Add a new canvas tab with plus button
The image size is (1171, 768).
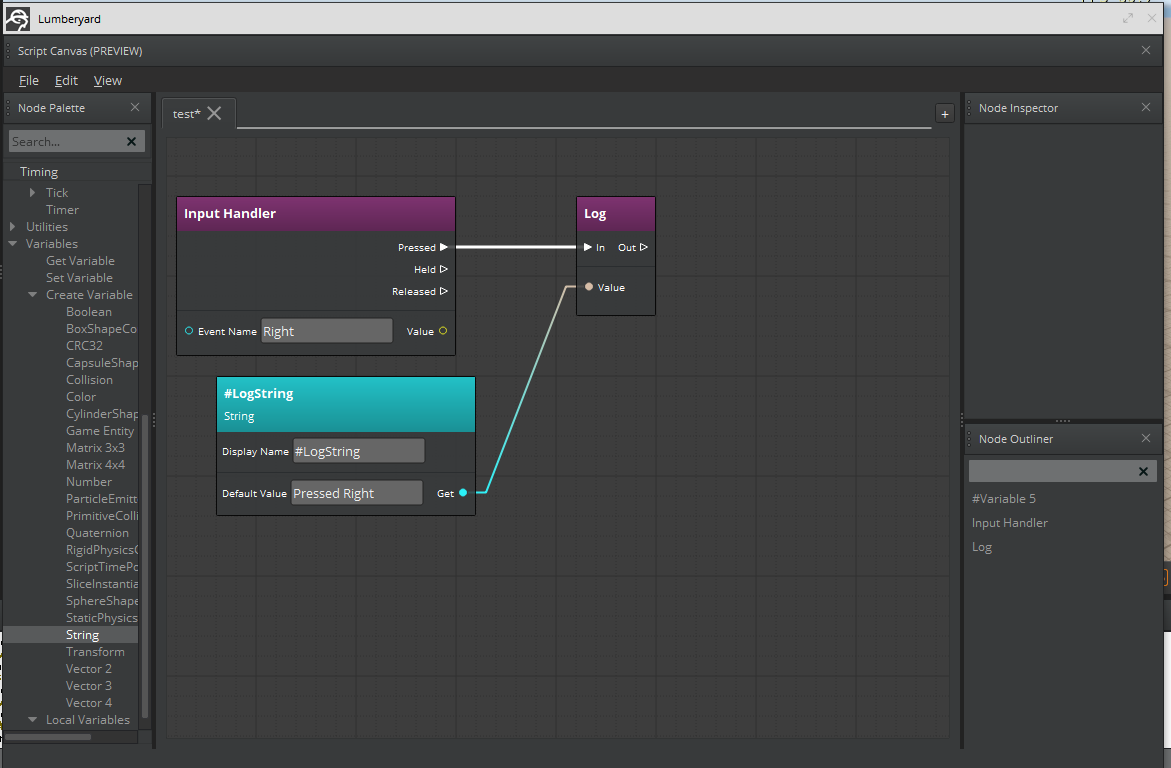(x=945, y=114)
